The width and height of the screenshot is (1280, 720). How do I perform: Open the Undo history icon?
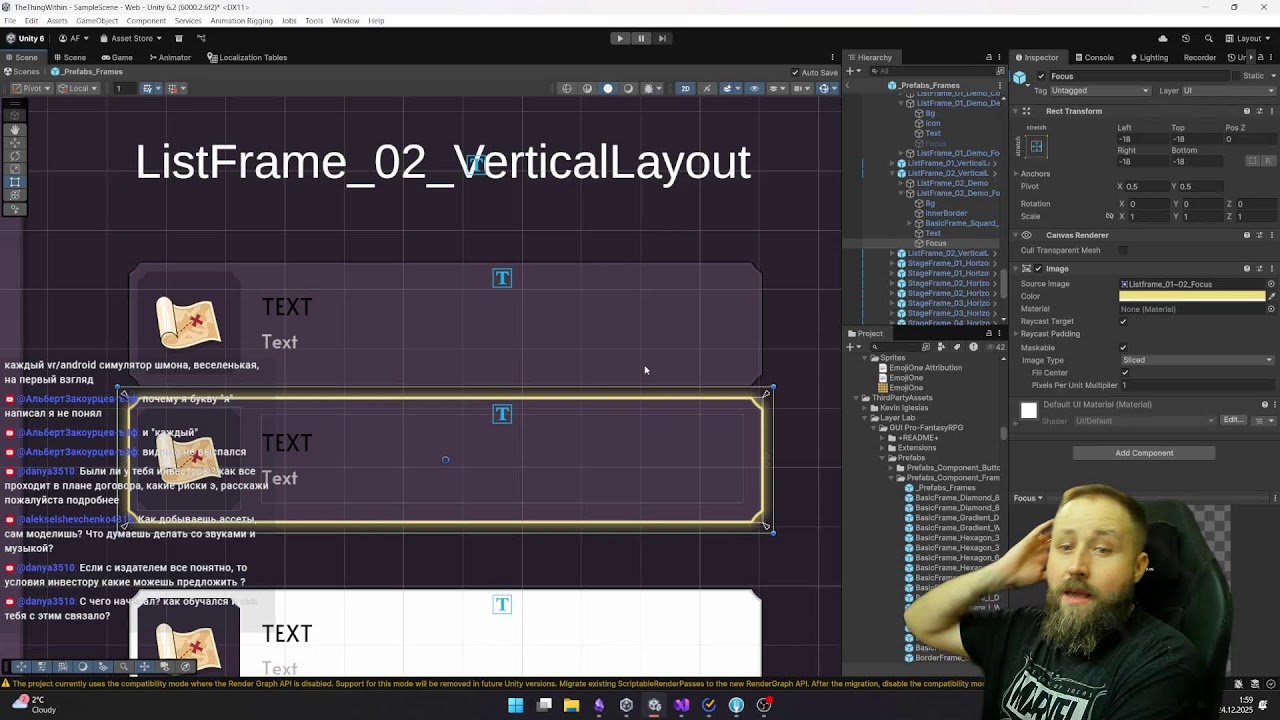tap(1186, 38)
